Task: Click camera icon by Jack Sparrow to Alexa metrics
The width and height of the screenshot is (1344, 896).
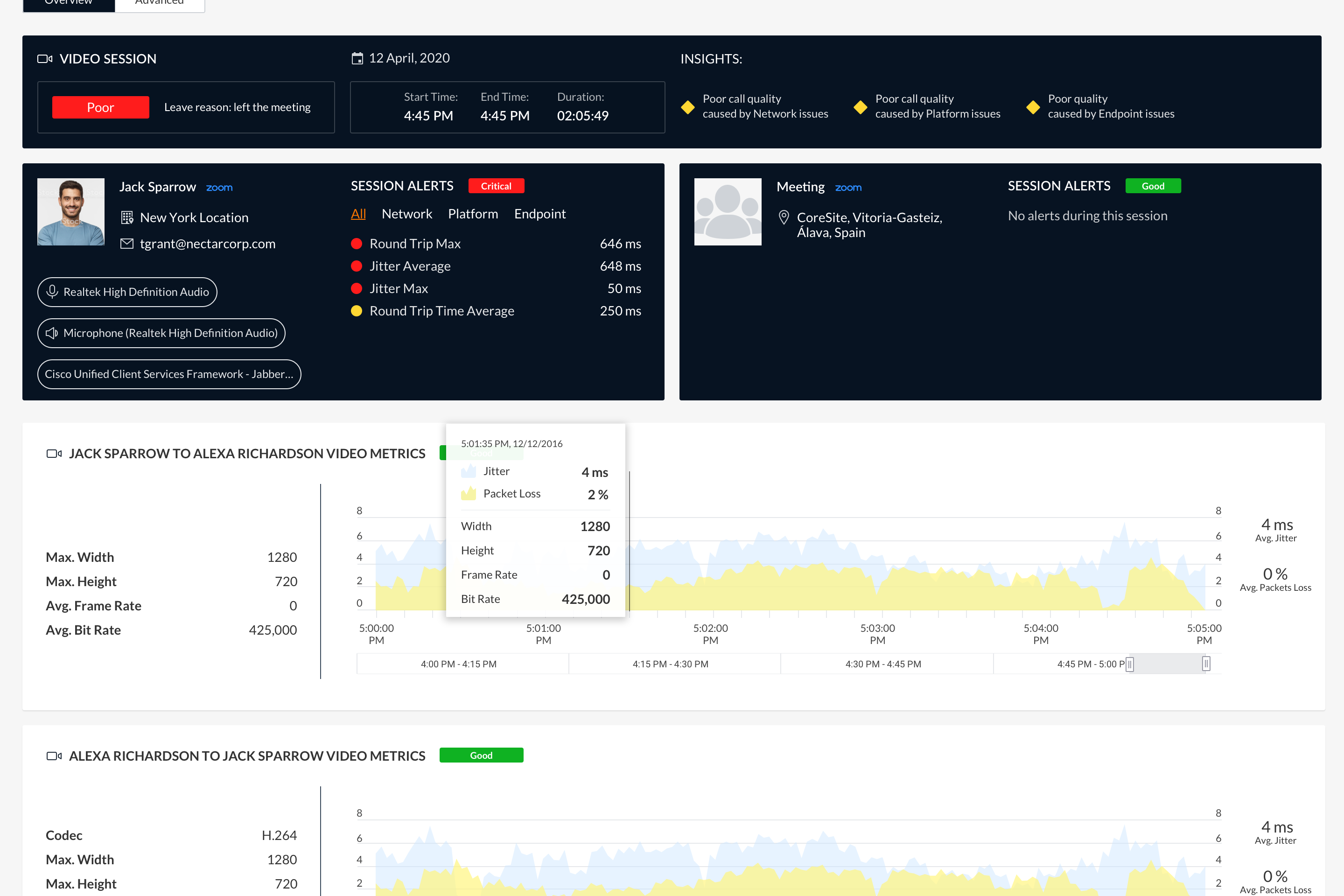Action: pyautogui.click(x=54, y=454)
